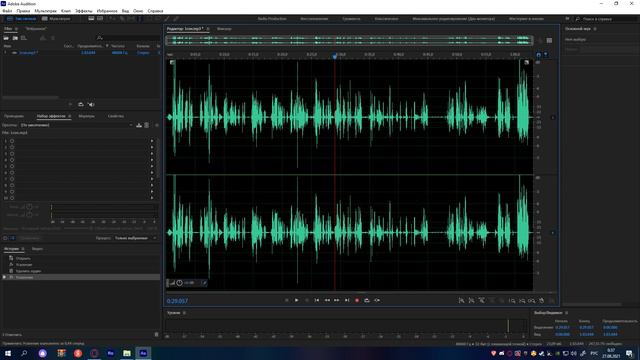Move playhead to previous marker
The width and height of the screenshot is (640, 360).
point(317,300)
